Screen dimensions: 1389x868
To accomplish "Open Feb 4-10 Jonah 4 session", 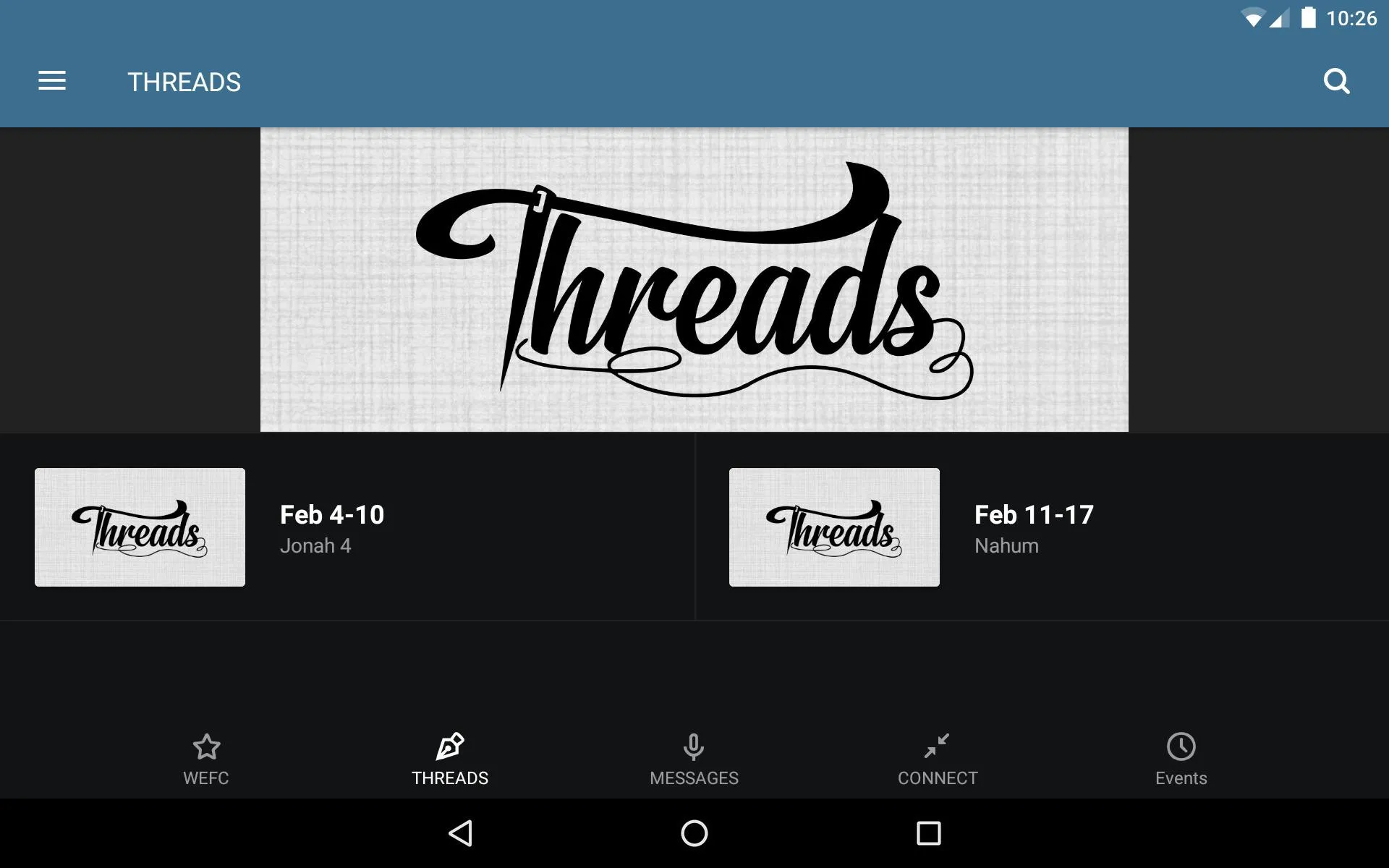I will (x=347, y=527).
